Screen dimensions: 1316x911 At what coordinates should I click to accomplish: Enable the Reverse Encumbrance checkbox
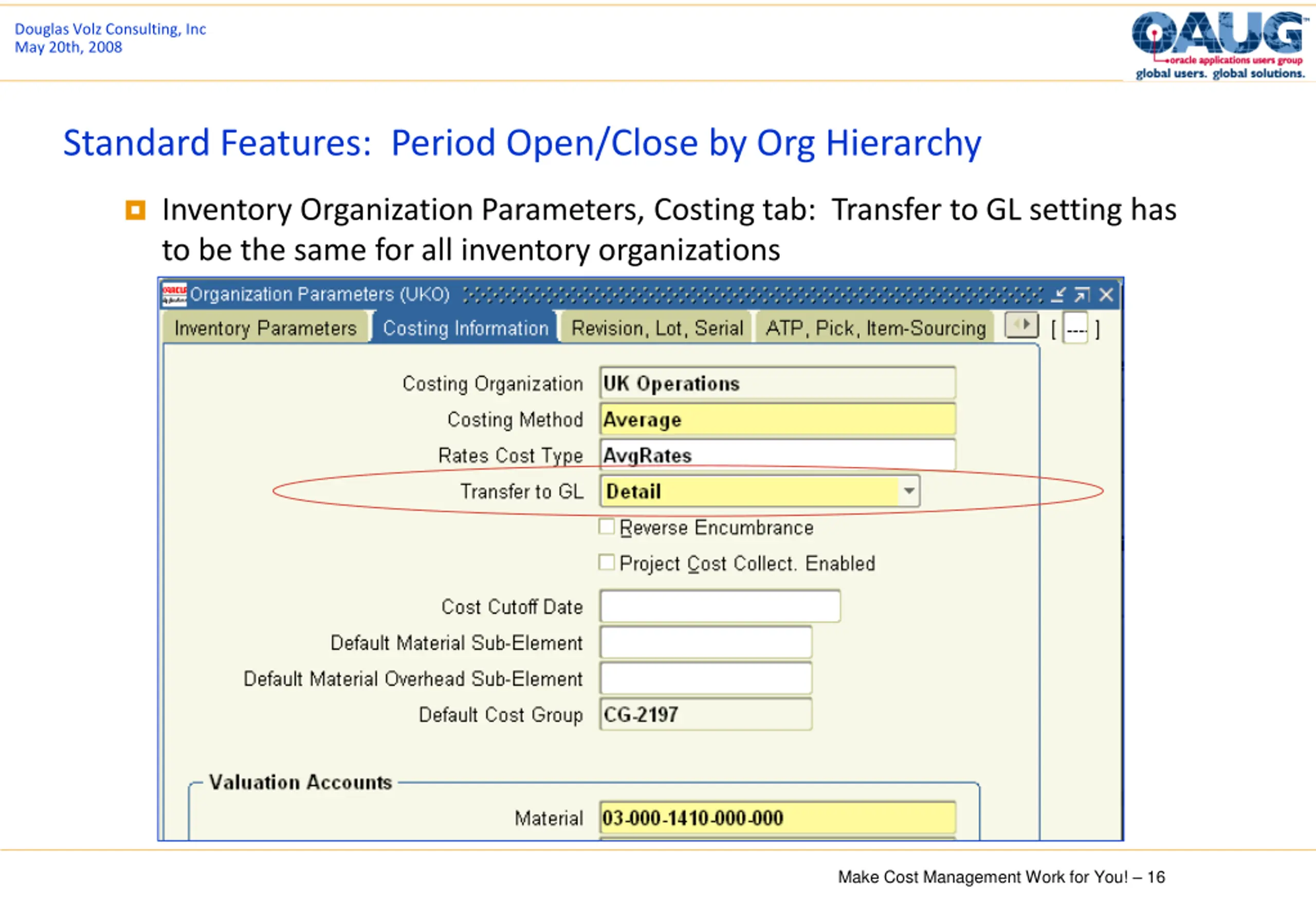tap(607, 526)
